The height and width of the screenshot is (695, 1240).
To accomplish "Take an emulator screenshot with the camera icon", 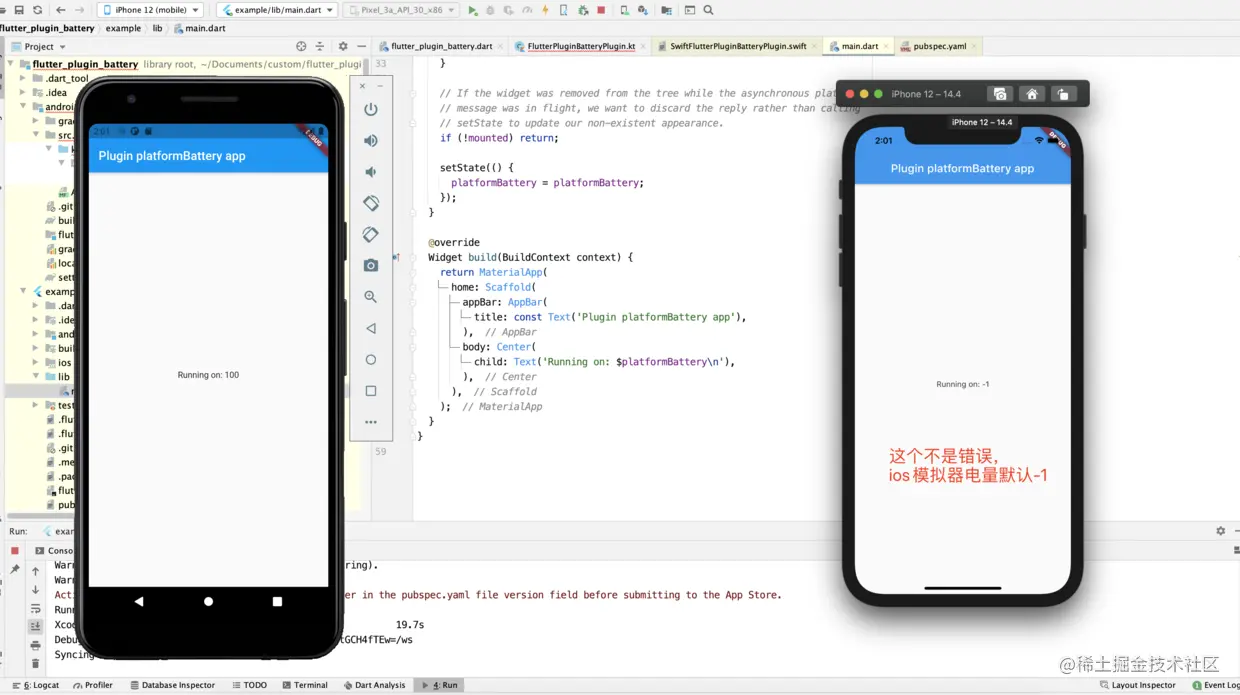I will pos(371,265).
